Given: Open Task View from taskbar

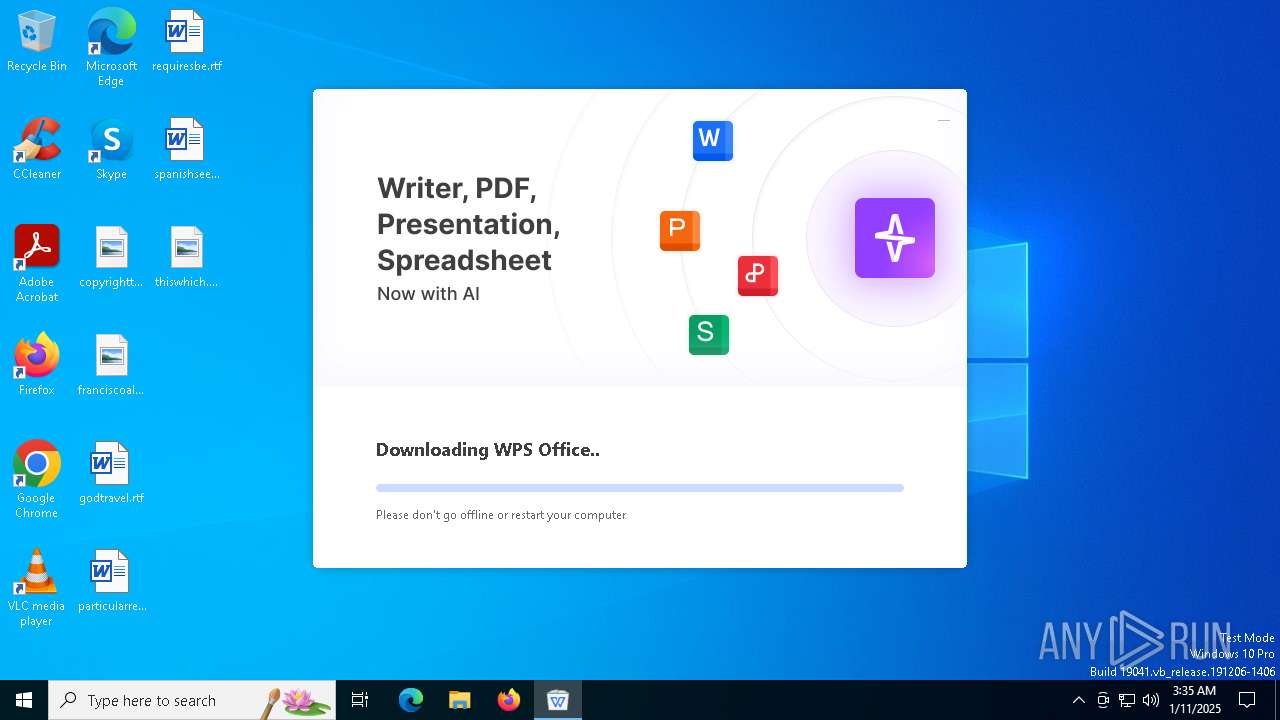Looking at the screenshot, I should [360, 700].
